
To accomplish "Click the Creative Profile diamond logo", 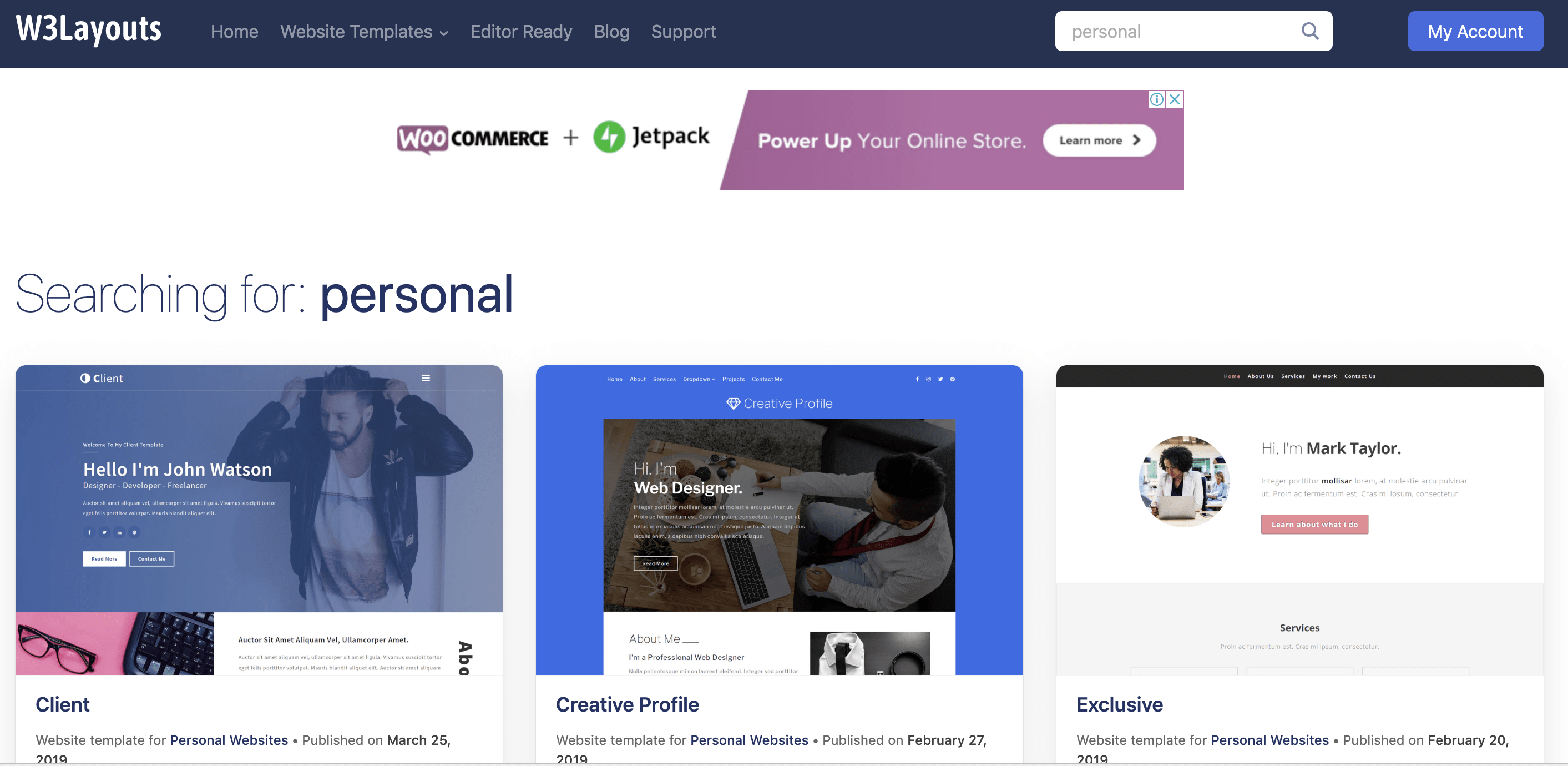I will pyautogui.click(x=734, y=403).
